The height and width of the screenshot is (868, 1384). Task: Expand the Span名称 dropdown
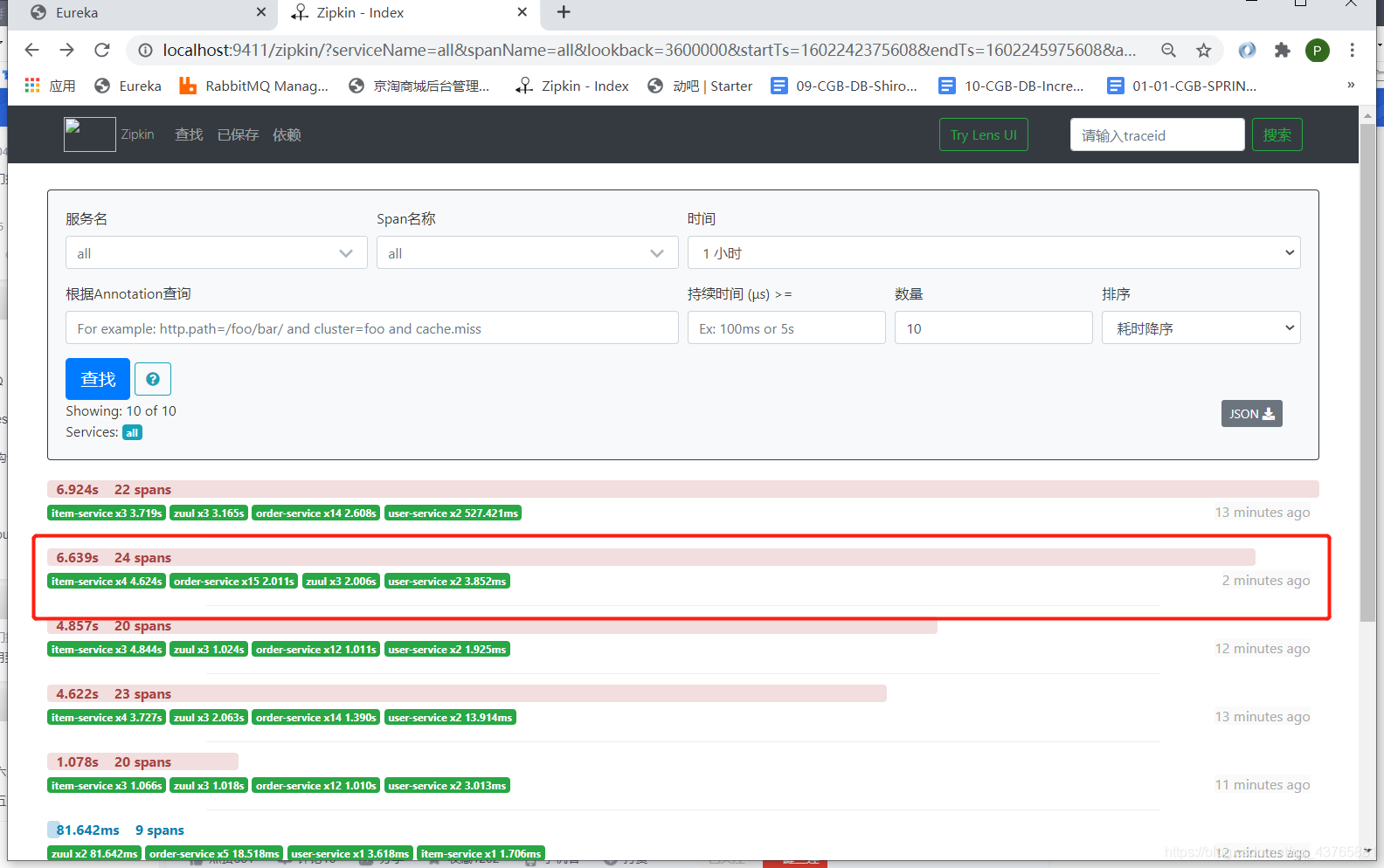528,252
